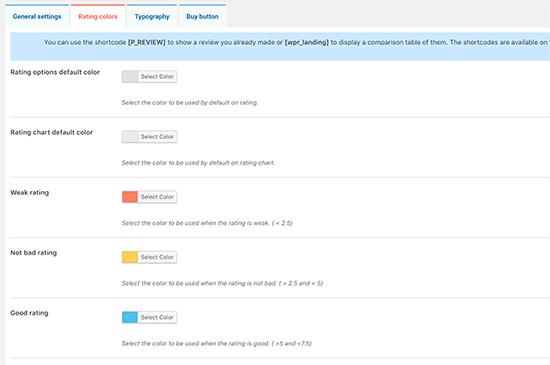Viewport: 550px width, 365px height.
Task: Click Select Color for Good rating
Action: click(x=157, y=317)
